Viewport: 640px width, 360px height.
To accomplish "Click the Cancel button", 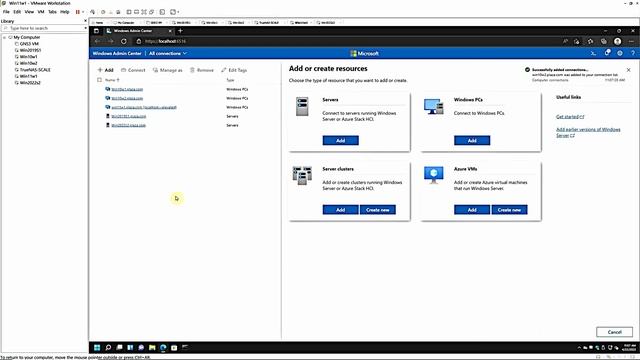I will (614, 332).
